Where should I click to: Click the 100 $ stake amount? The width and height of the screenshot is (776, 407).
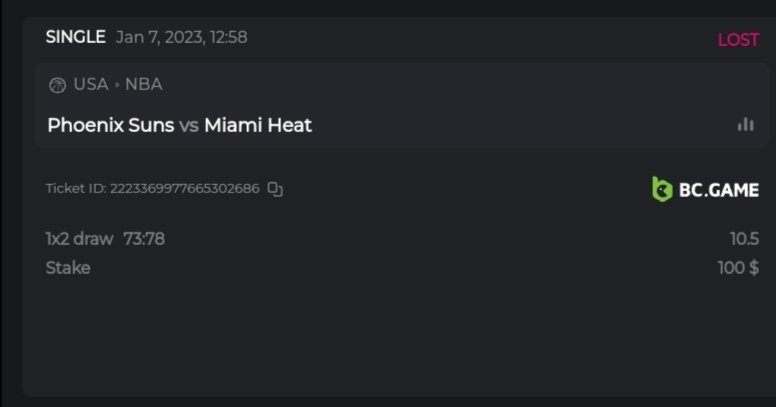(x=738, y=268)
